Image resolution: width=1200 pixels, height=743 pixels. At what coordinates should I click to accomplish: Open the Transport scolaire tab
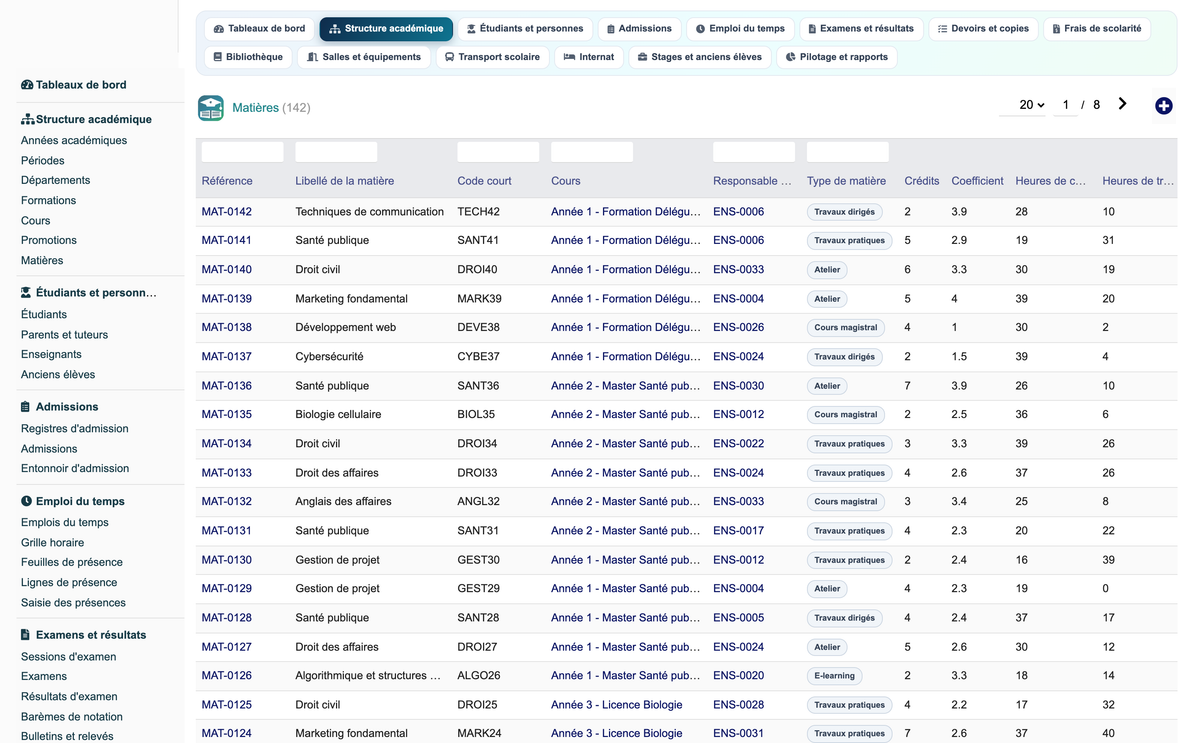tap(493, 57)
